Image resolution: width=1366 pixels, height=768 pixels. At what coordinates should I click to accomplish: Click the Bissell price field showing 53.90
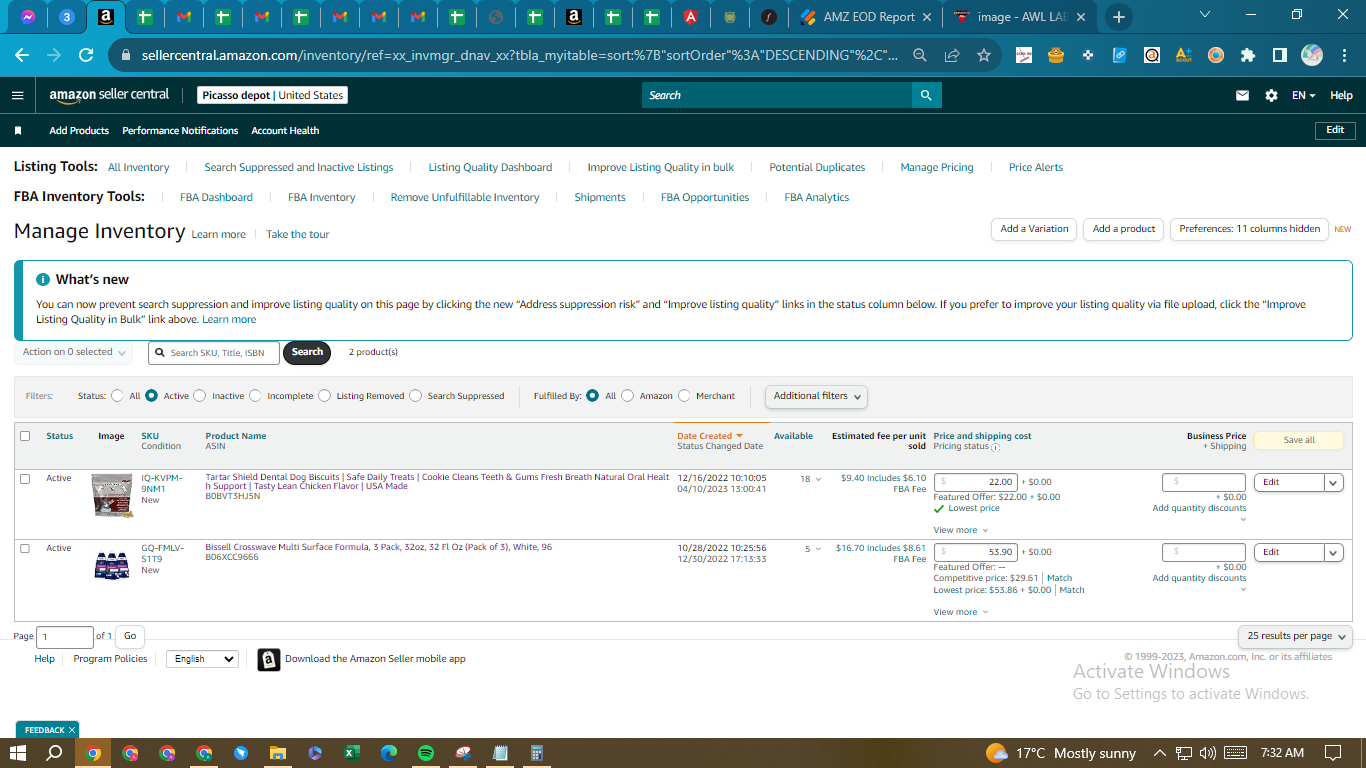tap(976, 552)
